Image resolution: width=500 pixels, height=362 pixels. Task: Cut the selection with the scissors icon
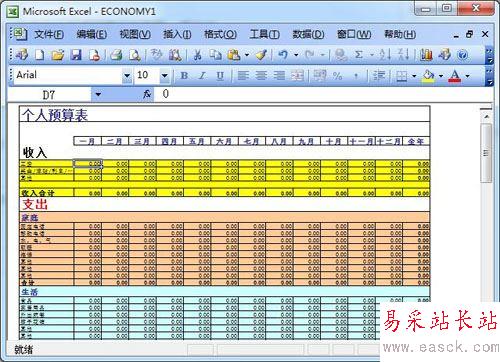197,55
